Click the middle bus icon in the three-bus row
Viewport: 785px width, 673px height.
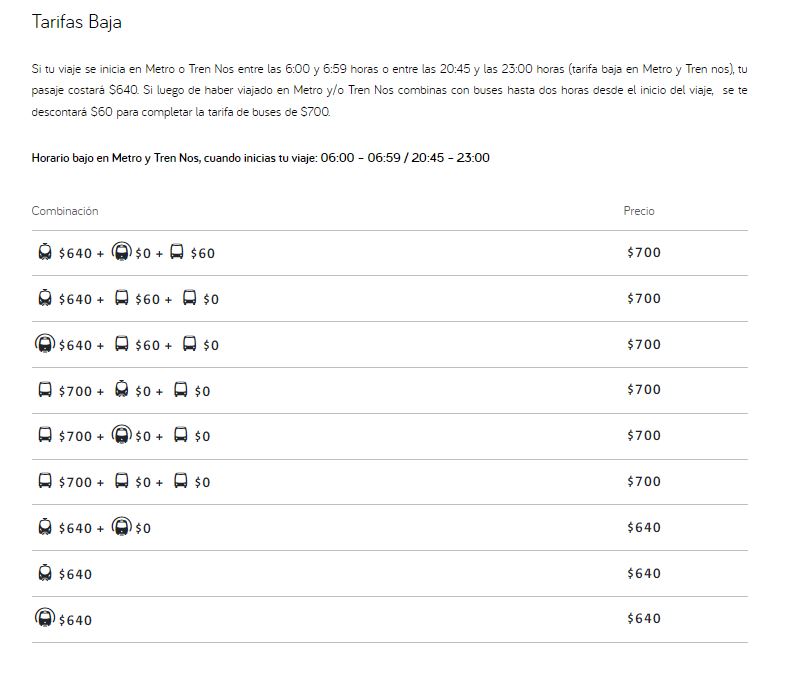tap(122, 481)
